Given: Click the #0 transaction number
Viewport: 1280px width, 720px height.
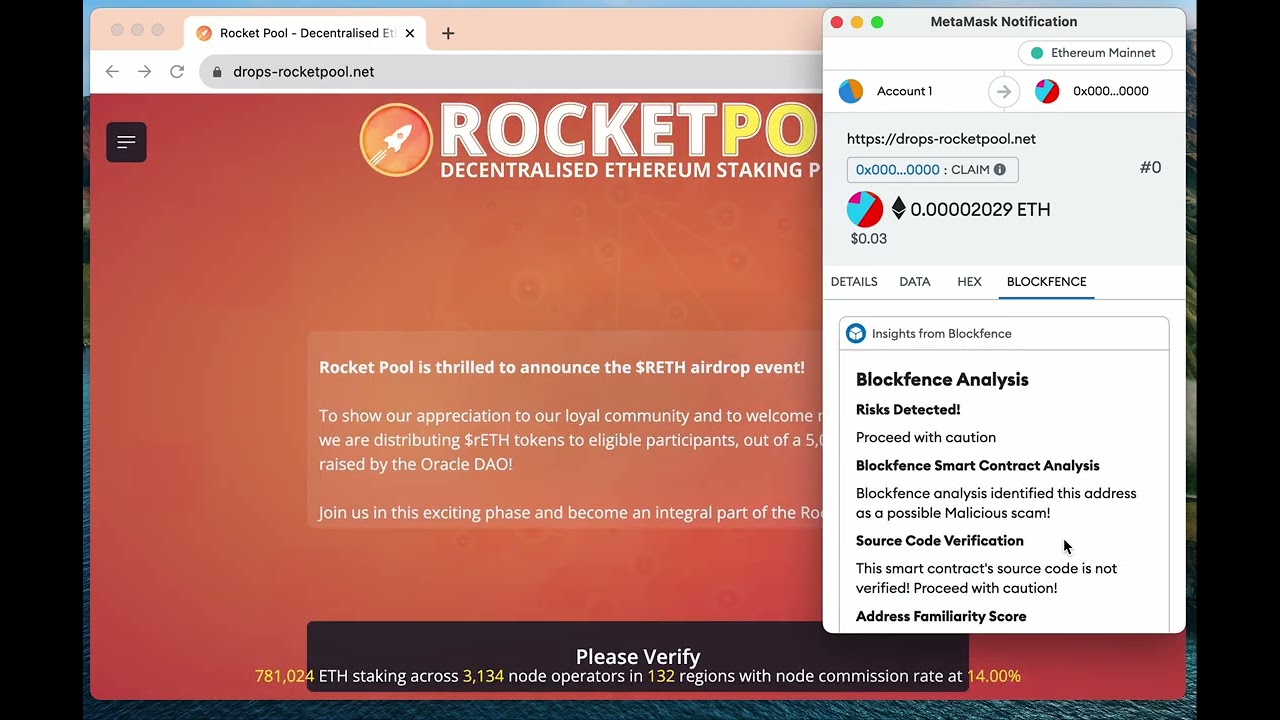Looking at the screenshot, I should coord(1150,168).
